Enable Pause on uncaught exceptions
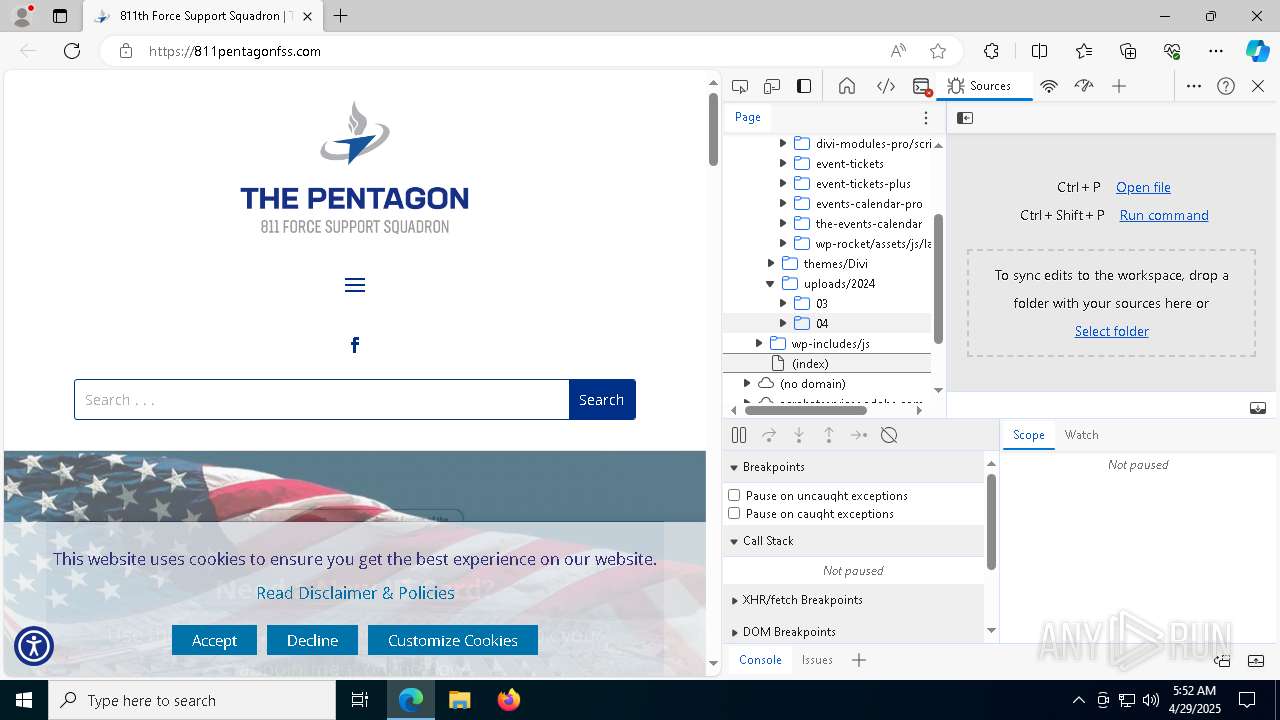The image size is (1280, 720). (x=734, y=495)
